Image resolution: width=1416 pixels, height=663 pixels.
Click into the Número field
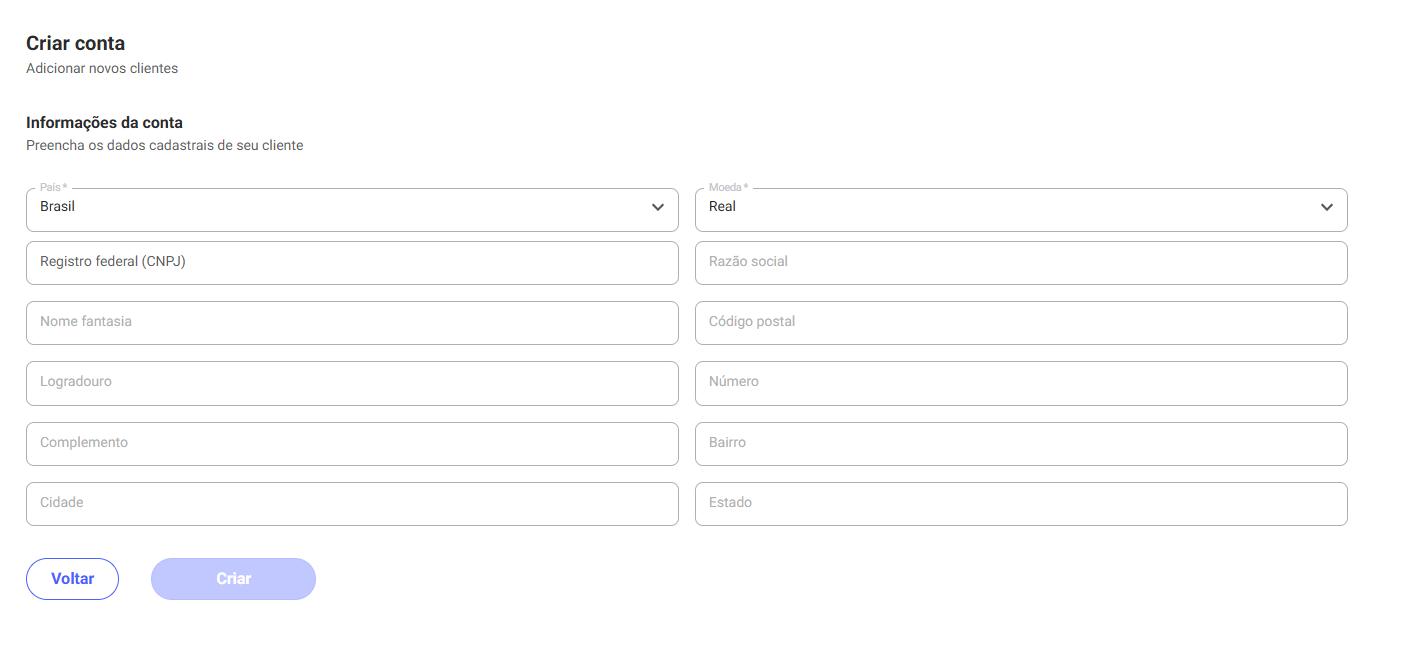coord(1021,383)
